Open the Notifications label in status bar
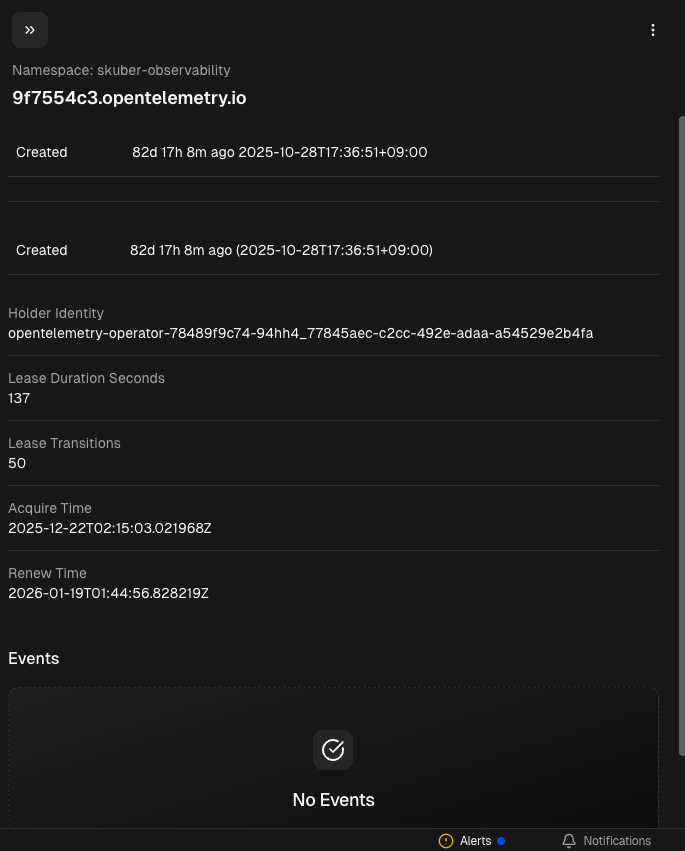685x851 pixels. click(x=617, y=841)
